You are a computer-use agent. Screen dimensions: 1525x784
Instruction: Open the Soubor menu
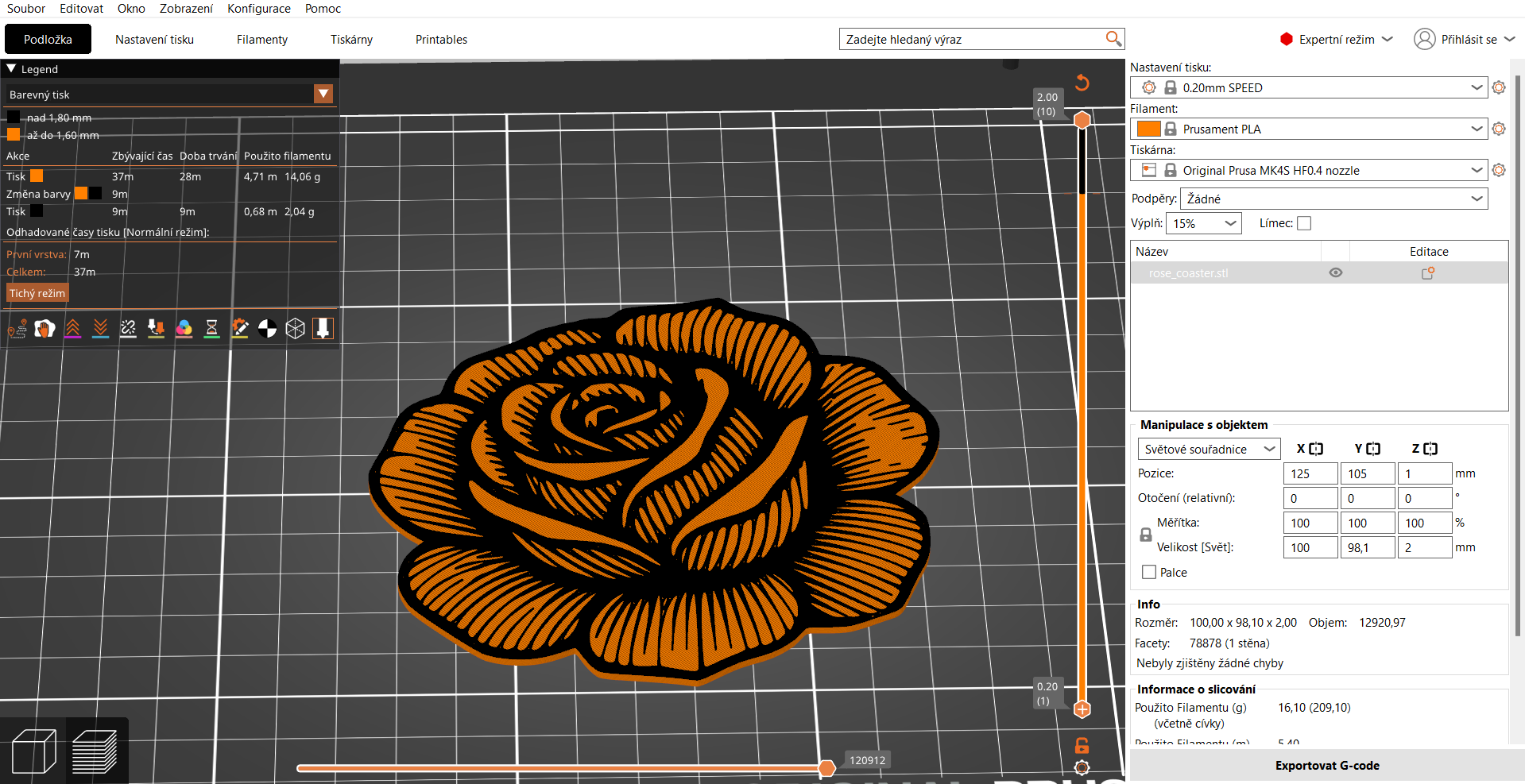26,9
